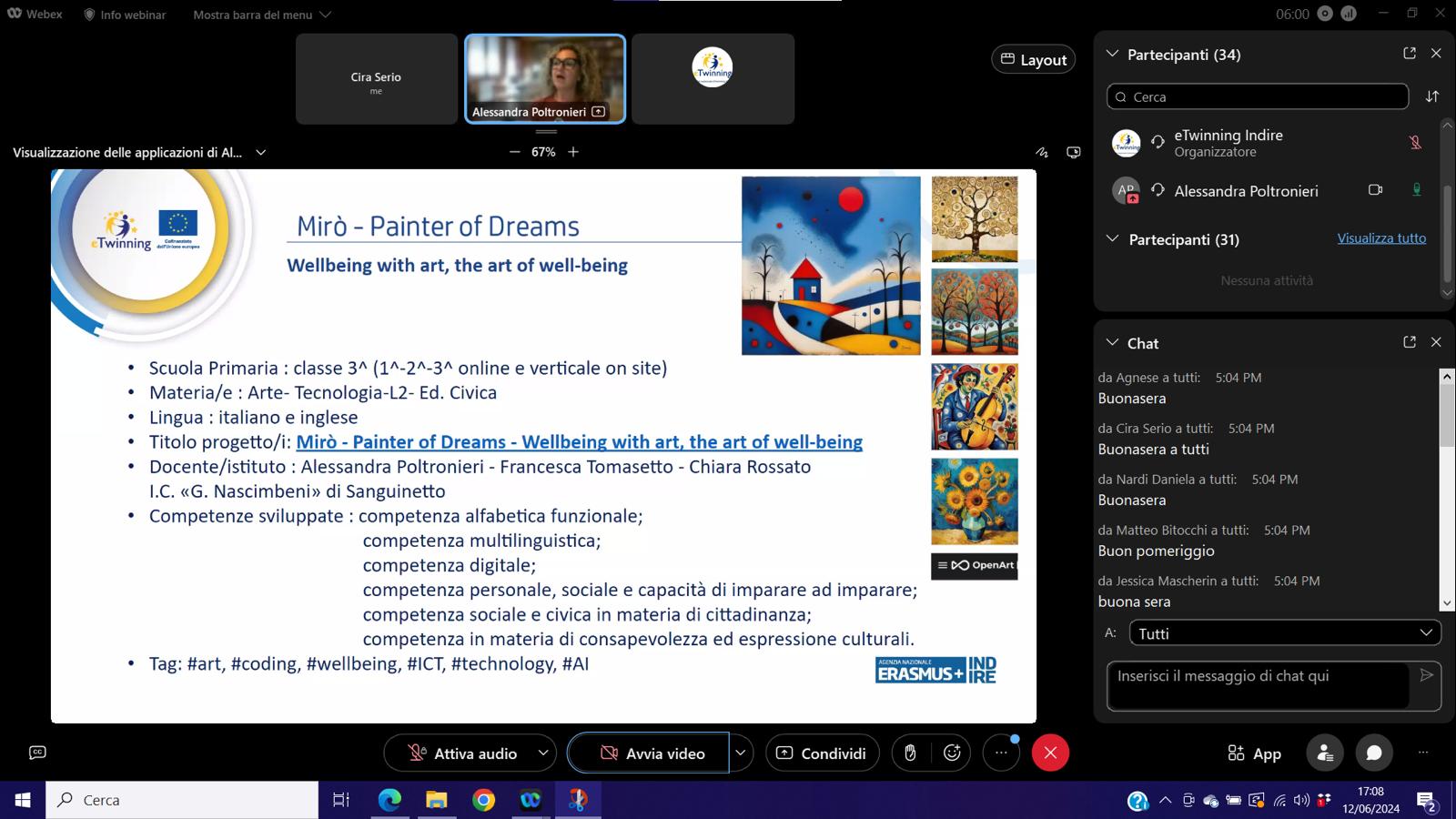Click the sort participants icon
Viewport: 1456px width, 819px height.
coord(1432,96)
